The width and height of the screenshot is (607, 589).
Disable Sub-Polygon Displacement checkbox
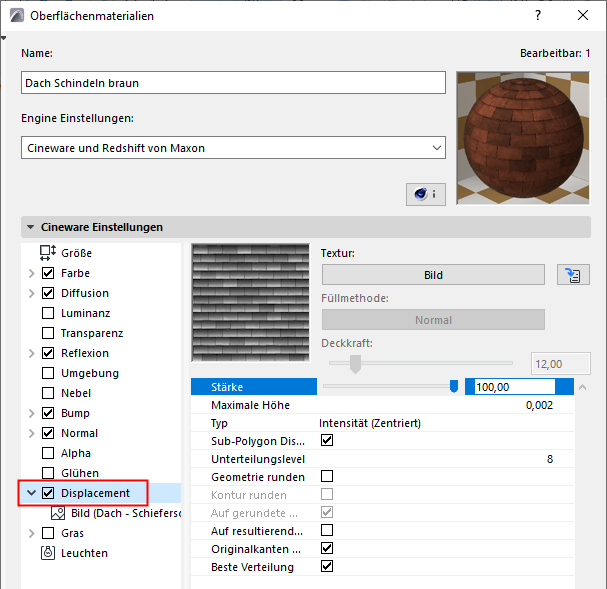point(327,440)
